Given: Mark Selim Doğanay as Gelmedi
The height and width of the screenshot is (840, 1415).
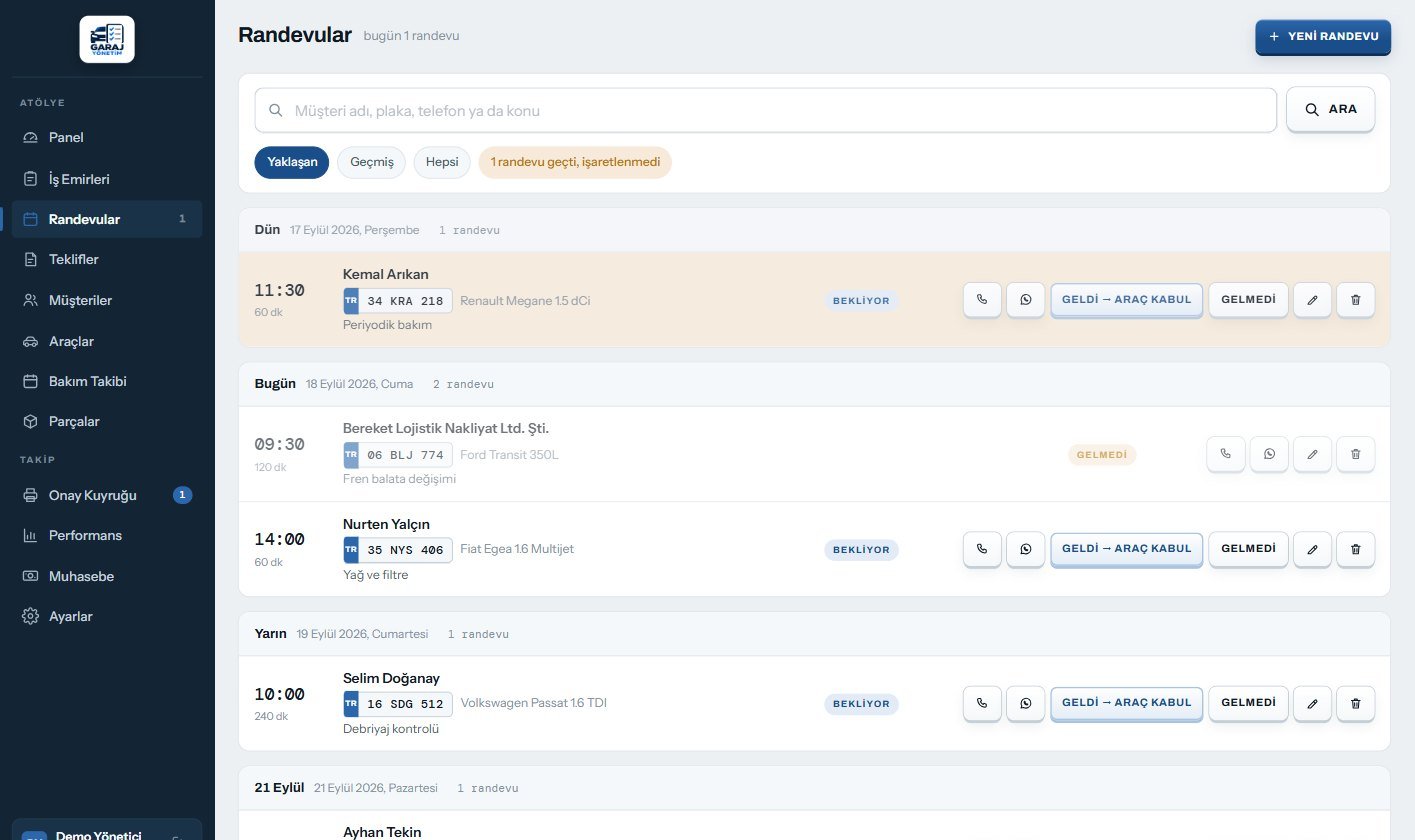Looking at the screenshot, I should pyautogui.click(x=1248, y=703).
